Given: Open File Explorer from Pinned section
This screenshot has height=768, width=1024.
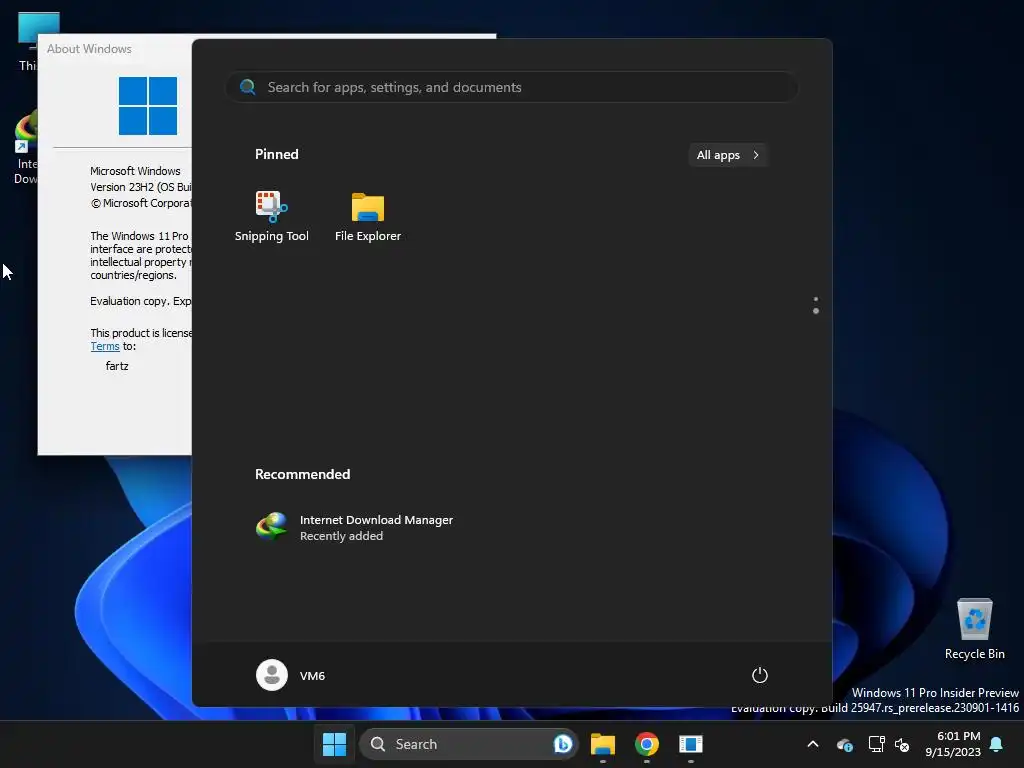Looking at the screenshot, I should [x=368, y=216].
